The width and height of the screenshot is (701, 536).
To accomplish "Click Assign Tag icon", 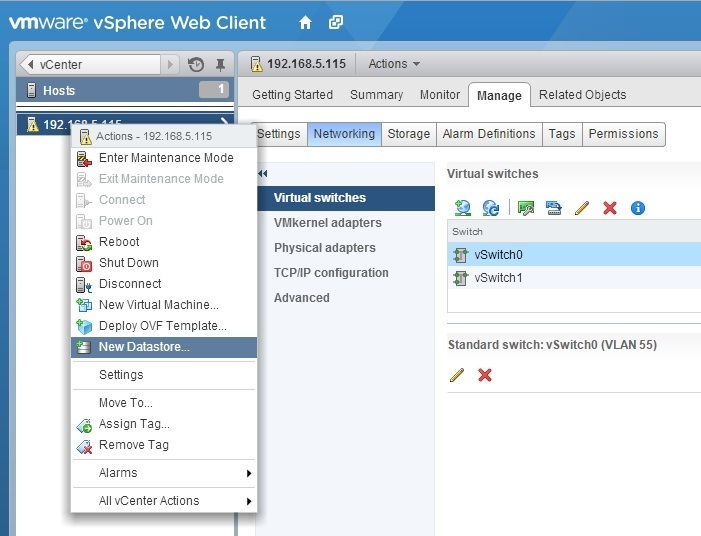I will coord(84,425).
